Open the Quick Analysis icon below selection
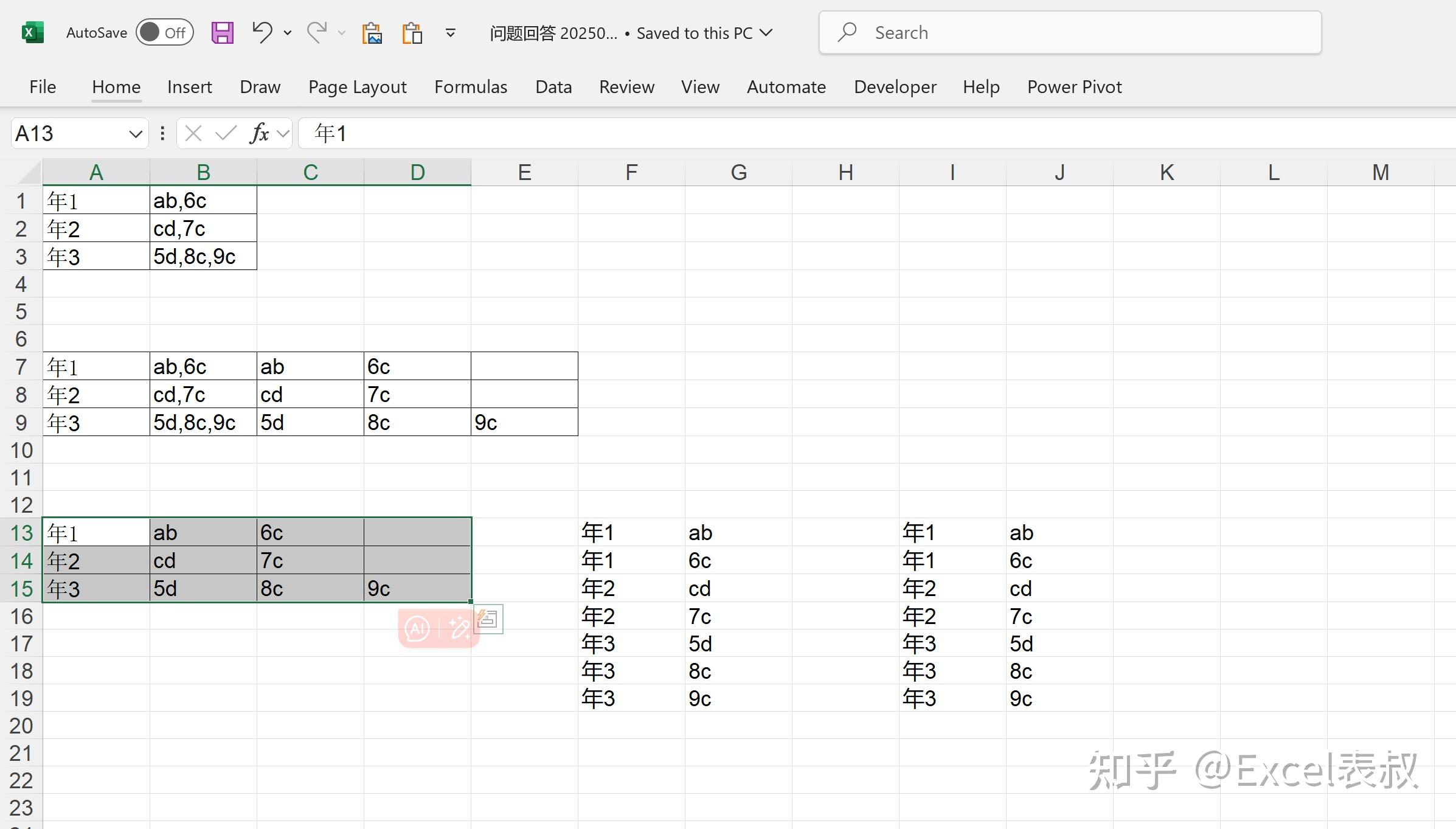1456x829 pixels. [x=488, y=619]
